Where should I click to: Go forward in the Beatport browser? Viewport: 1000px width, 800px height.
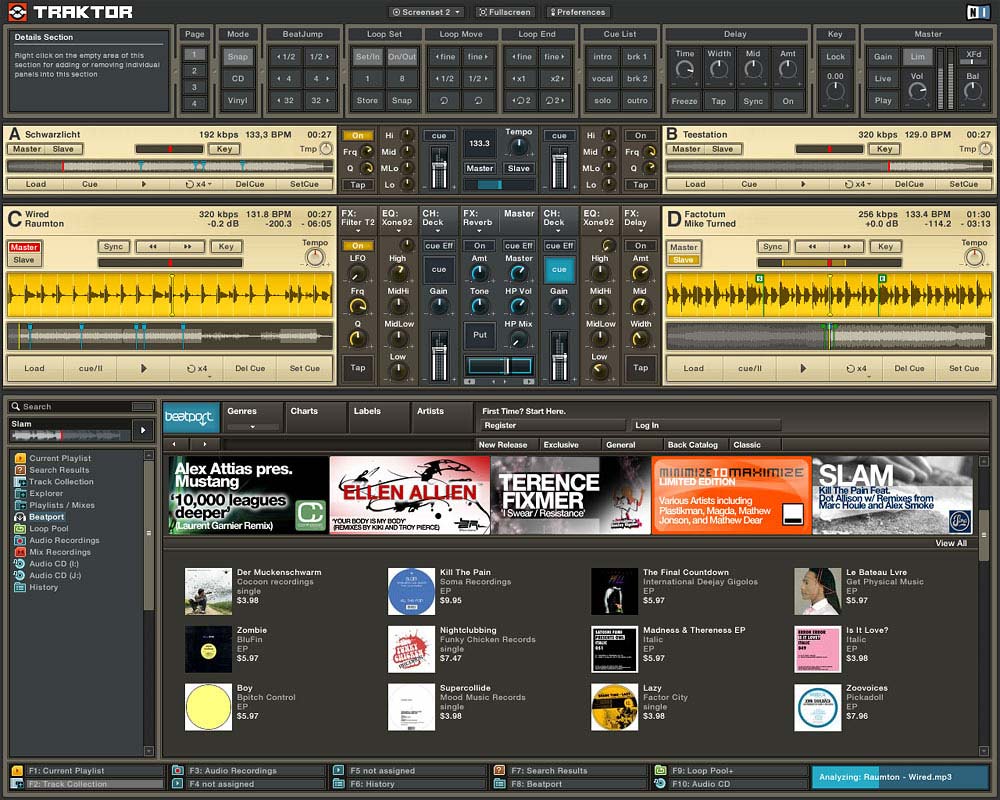(x=205, y=444)
